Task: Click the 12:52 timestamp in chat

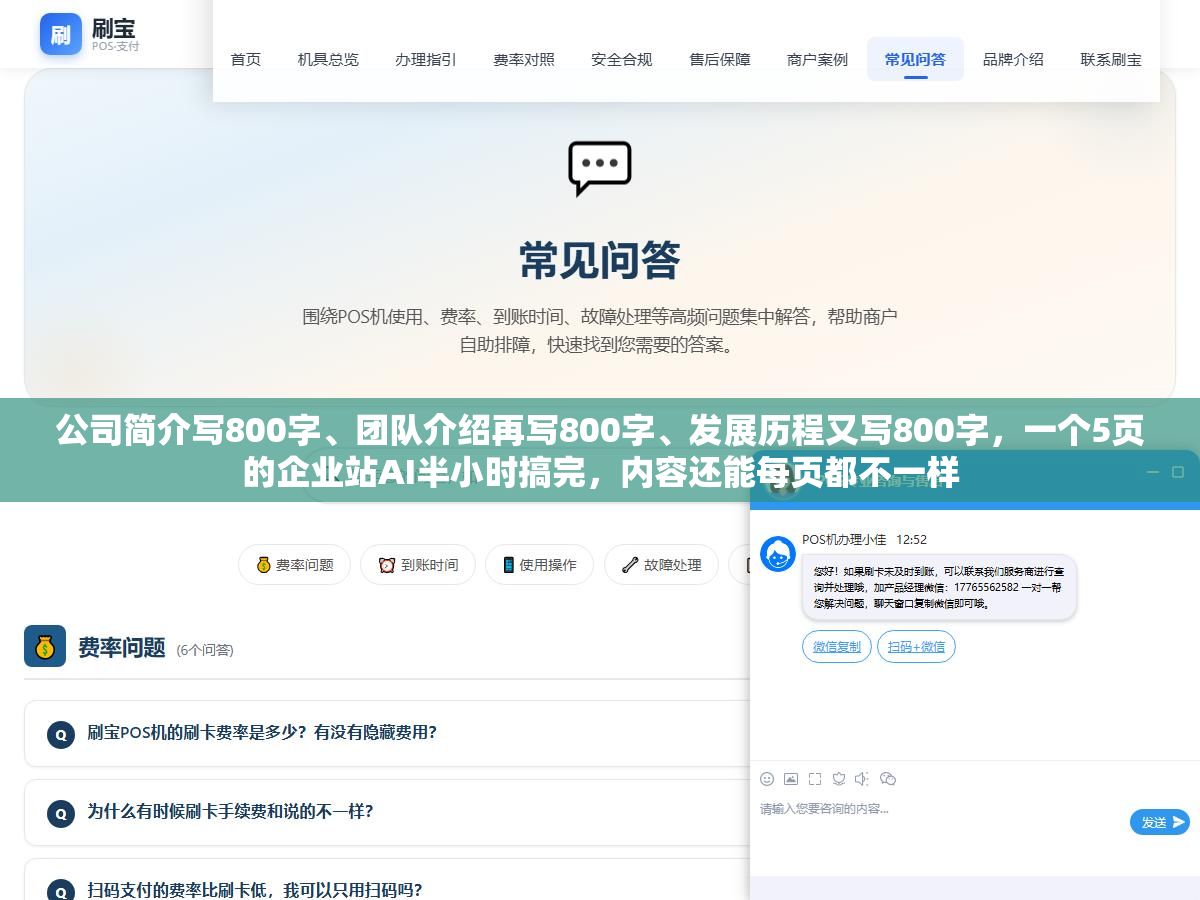Action: [x=911, y=539]
